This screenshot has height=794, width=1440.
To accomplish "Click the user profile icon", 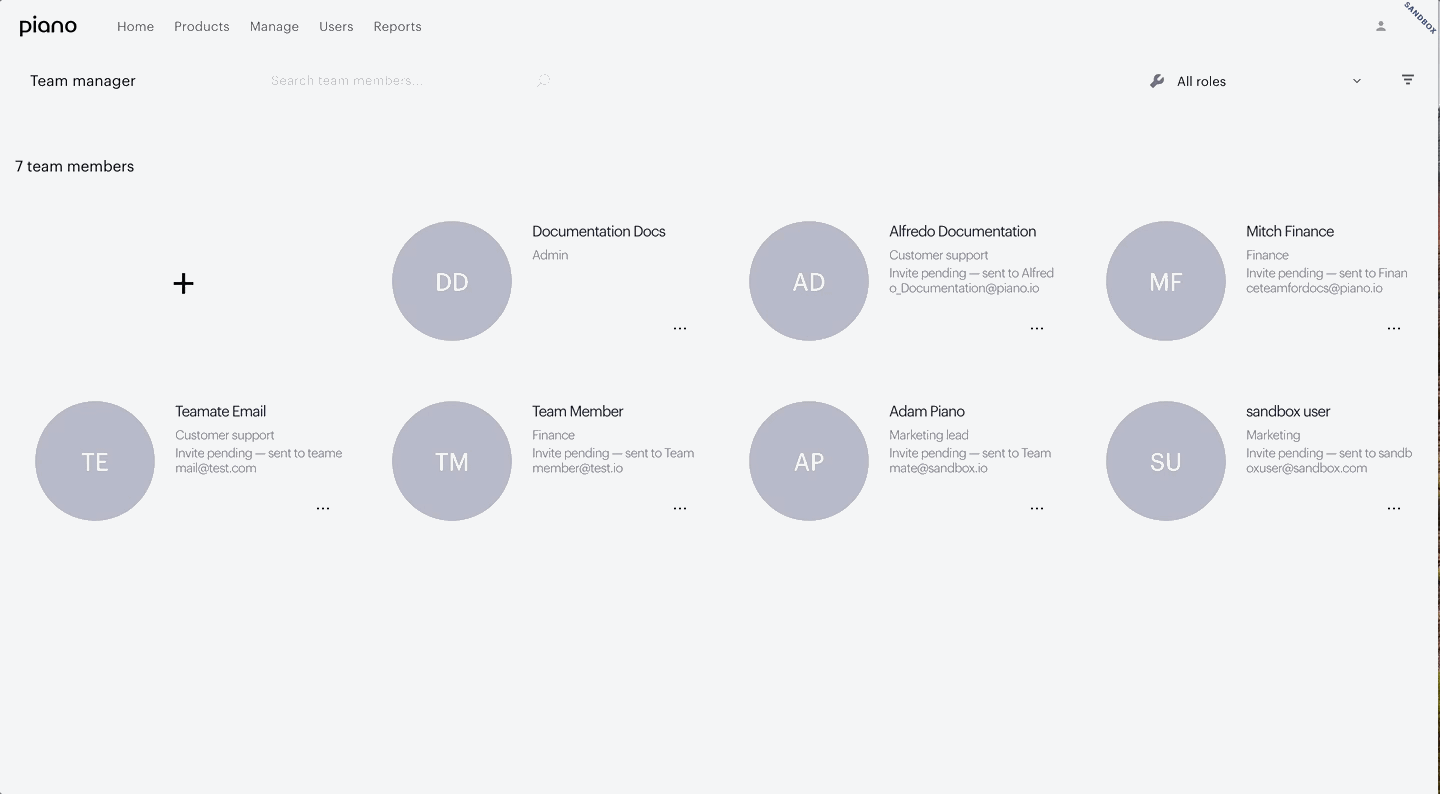I will click(x=1381, y=26).
